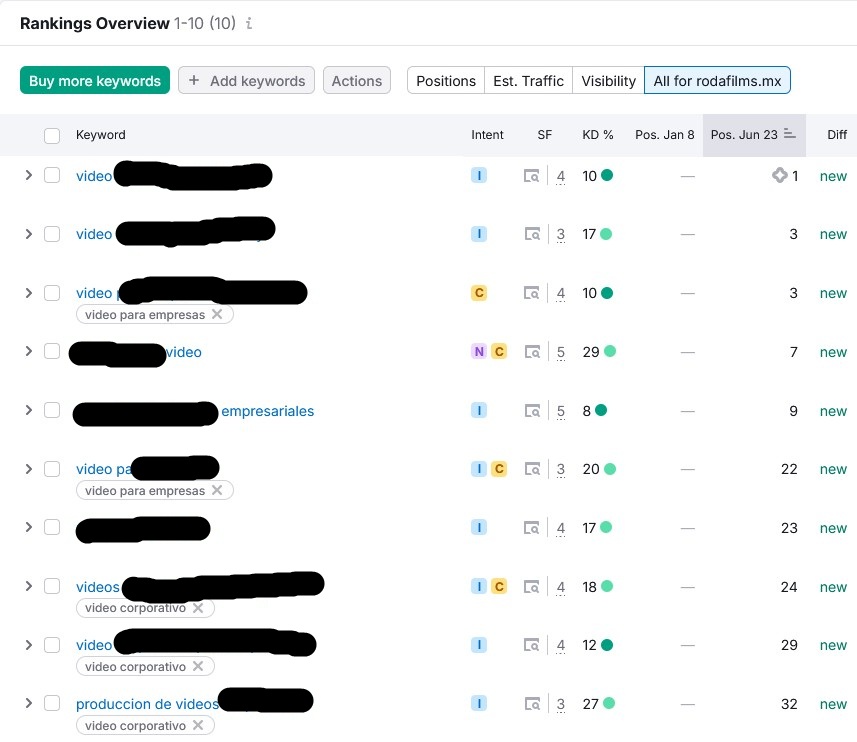Toggle the select-all checkbox in table header
Screen dimensions: 857x742
pyautogui.click(x=52, y=135)
